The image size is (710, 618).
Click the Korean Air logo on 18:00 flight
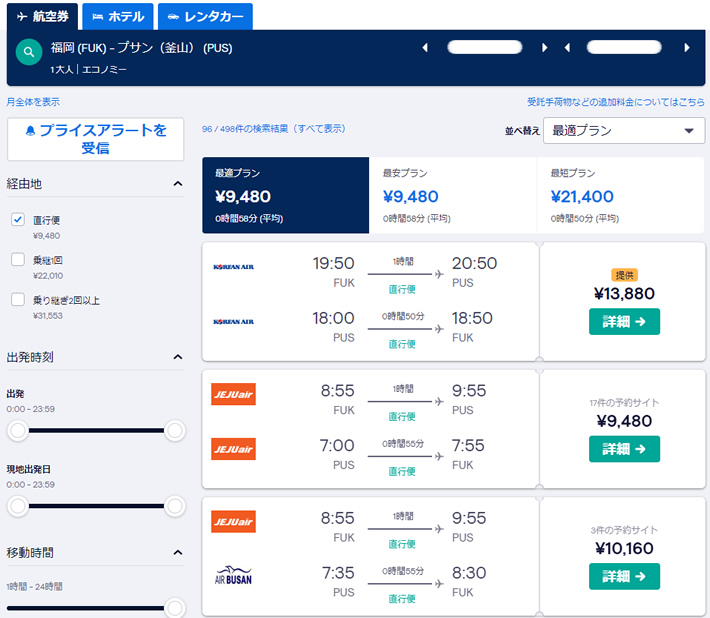click(234, 322)
